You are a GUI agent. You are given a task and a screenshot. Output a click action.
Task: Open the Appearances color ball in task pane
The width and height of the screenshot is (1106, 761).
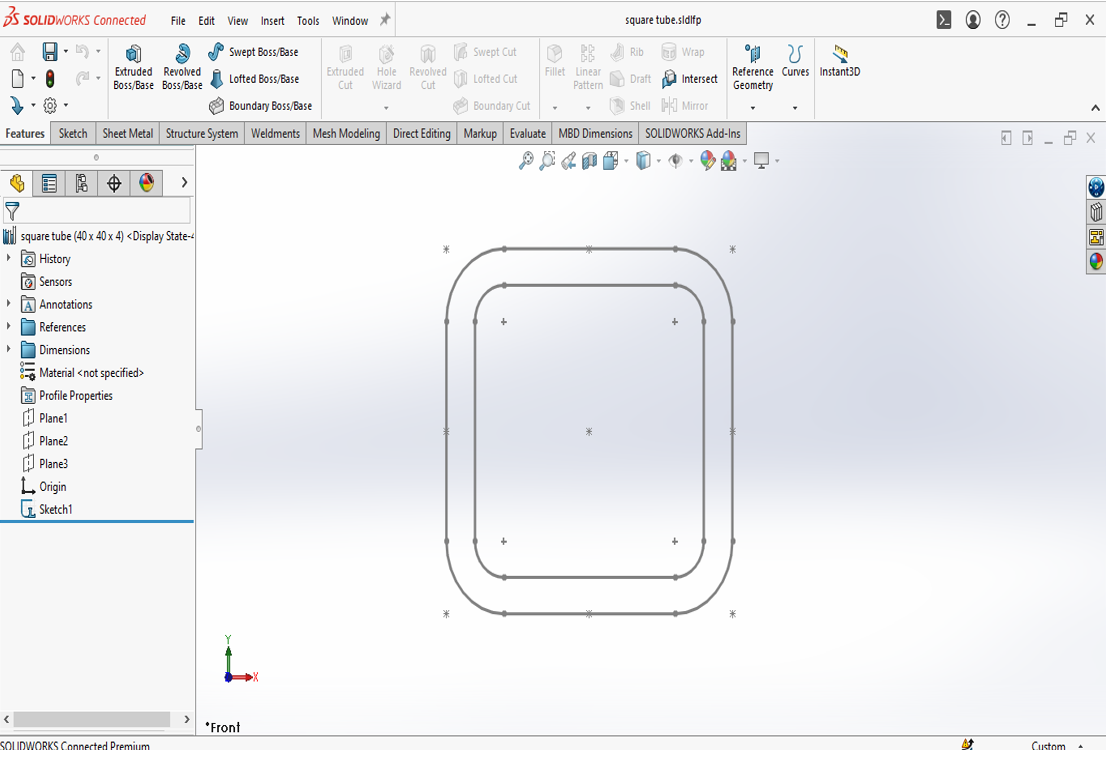(x=1096, y=262)
